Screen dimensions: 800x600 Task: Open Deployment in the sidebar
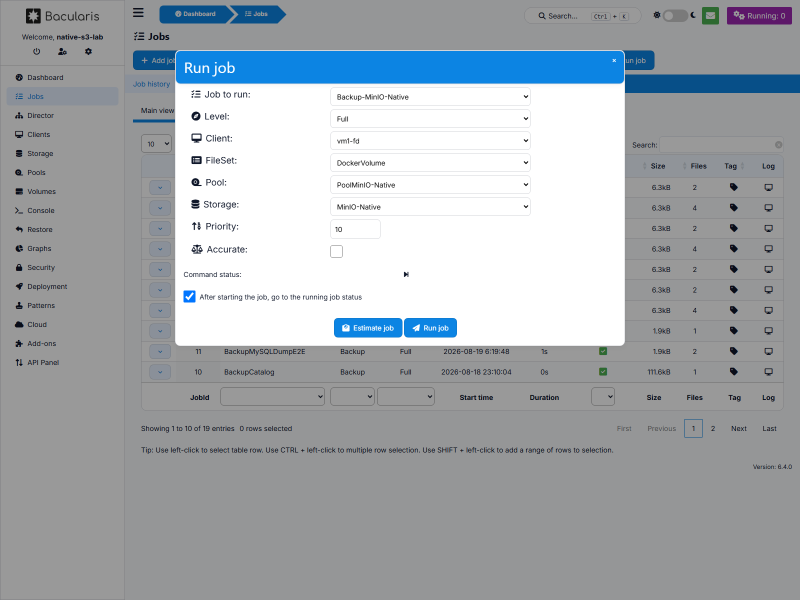[x=62, y=286]
